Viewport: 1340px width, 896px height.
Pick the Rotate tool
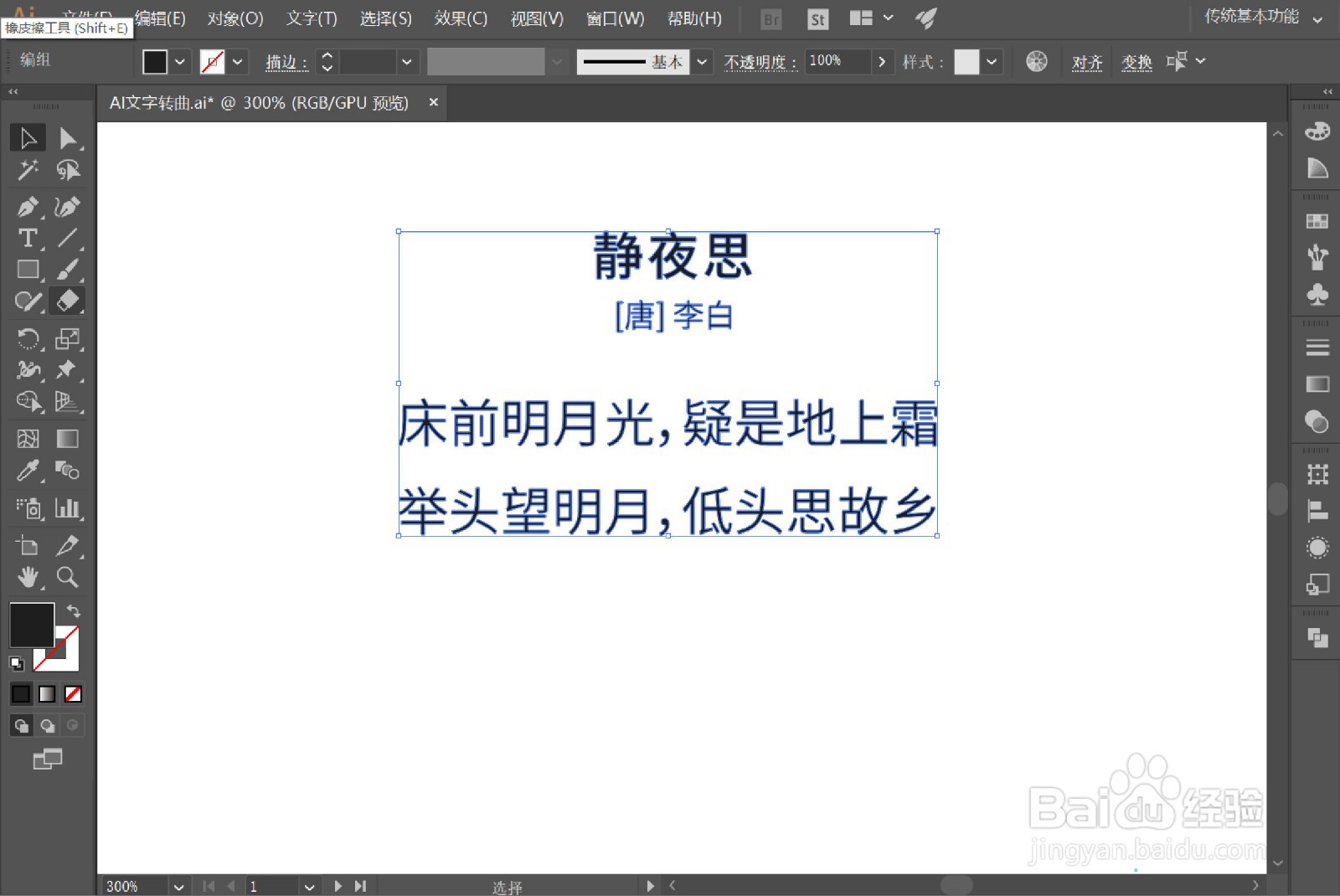click(28, 338)
